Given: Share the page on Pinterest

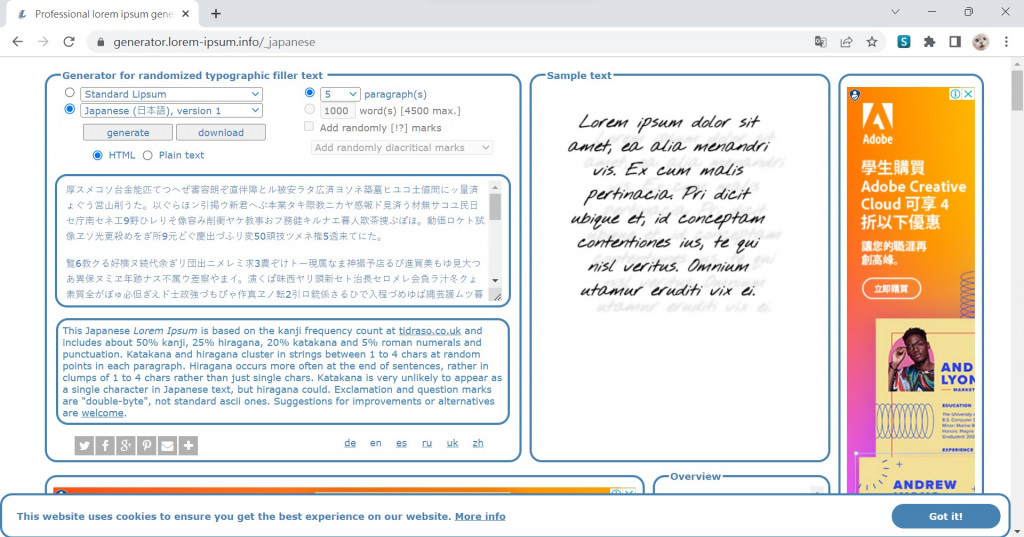Looking at the screenshot, I should (x=146, y=446).
